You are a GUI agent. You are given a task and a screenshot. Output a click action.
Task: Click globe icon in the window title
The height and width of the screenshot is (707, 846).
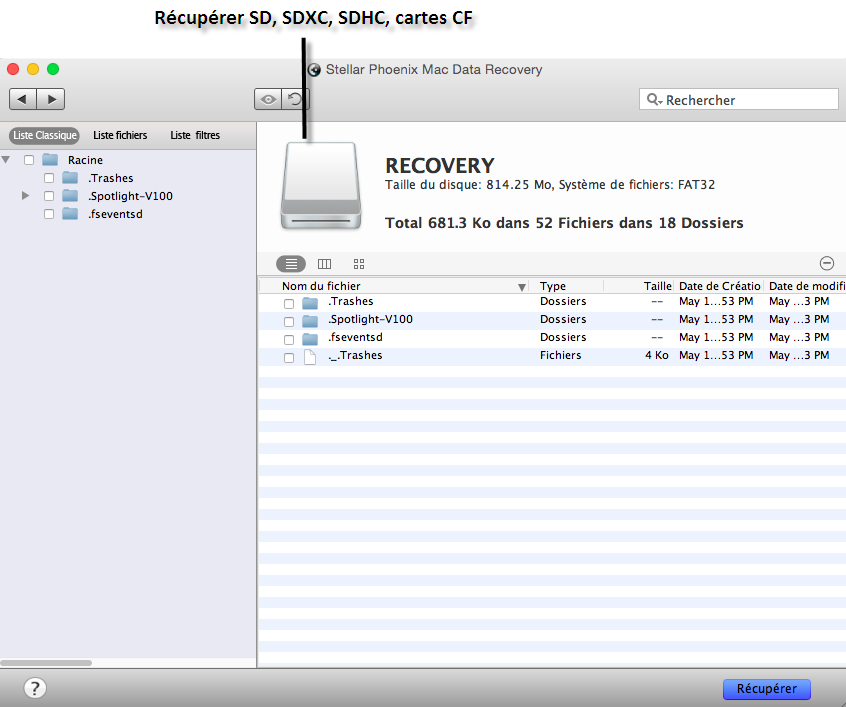tap(314, 70)
